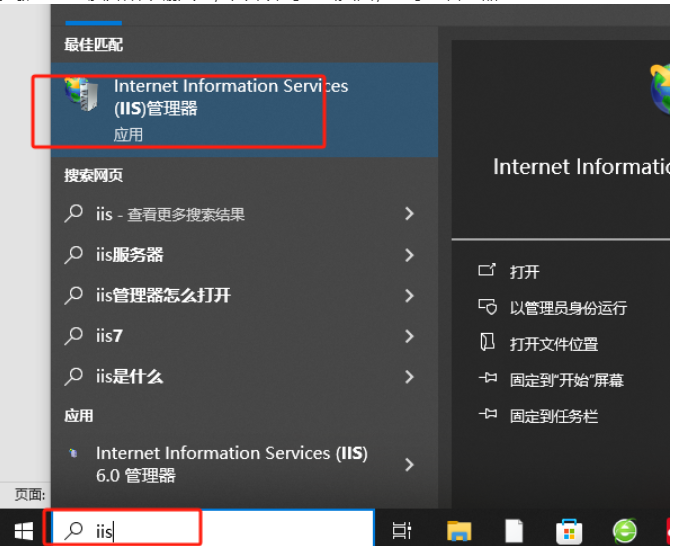Click the small IIS 6.0 manager icon
The height and width of the screenshot is (546, 675).
pyautogui.click(x=73, y=453)
